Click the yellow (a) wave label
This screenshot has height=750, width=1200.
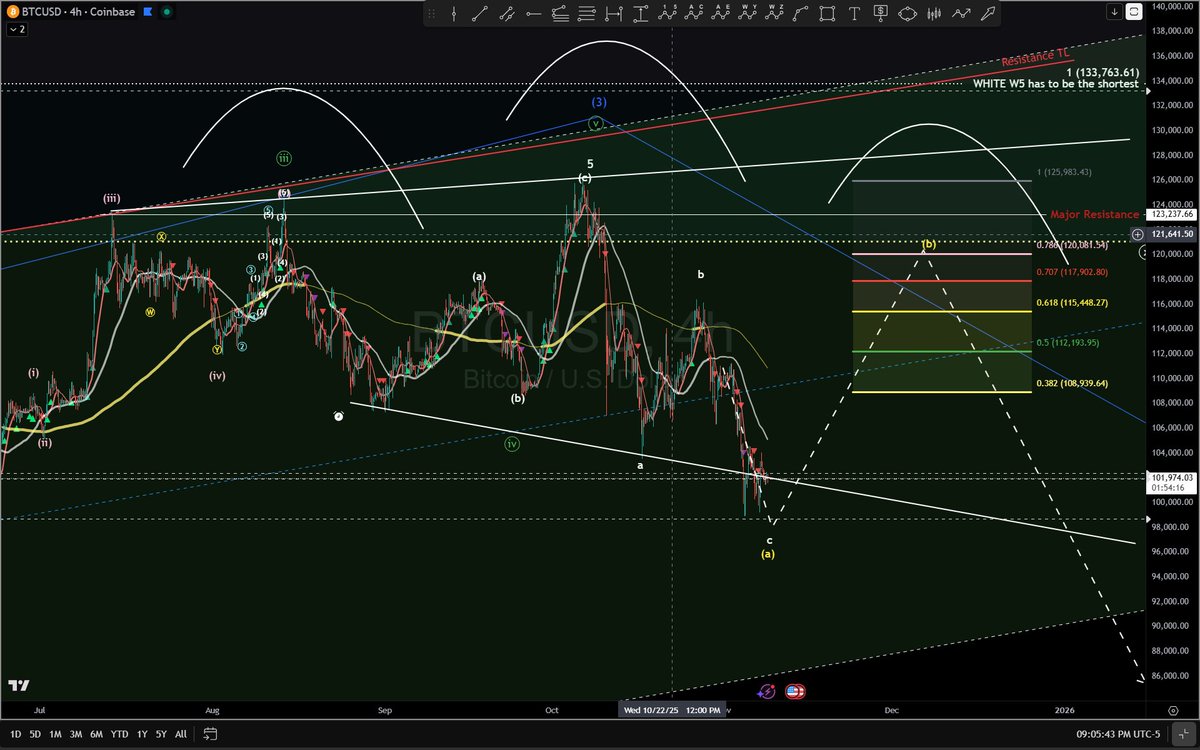coord(768,553)
